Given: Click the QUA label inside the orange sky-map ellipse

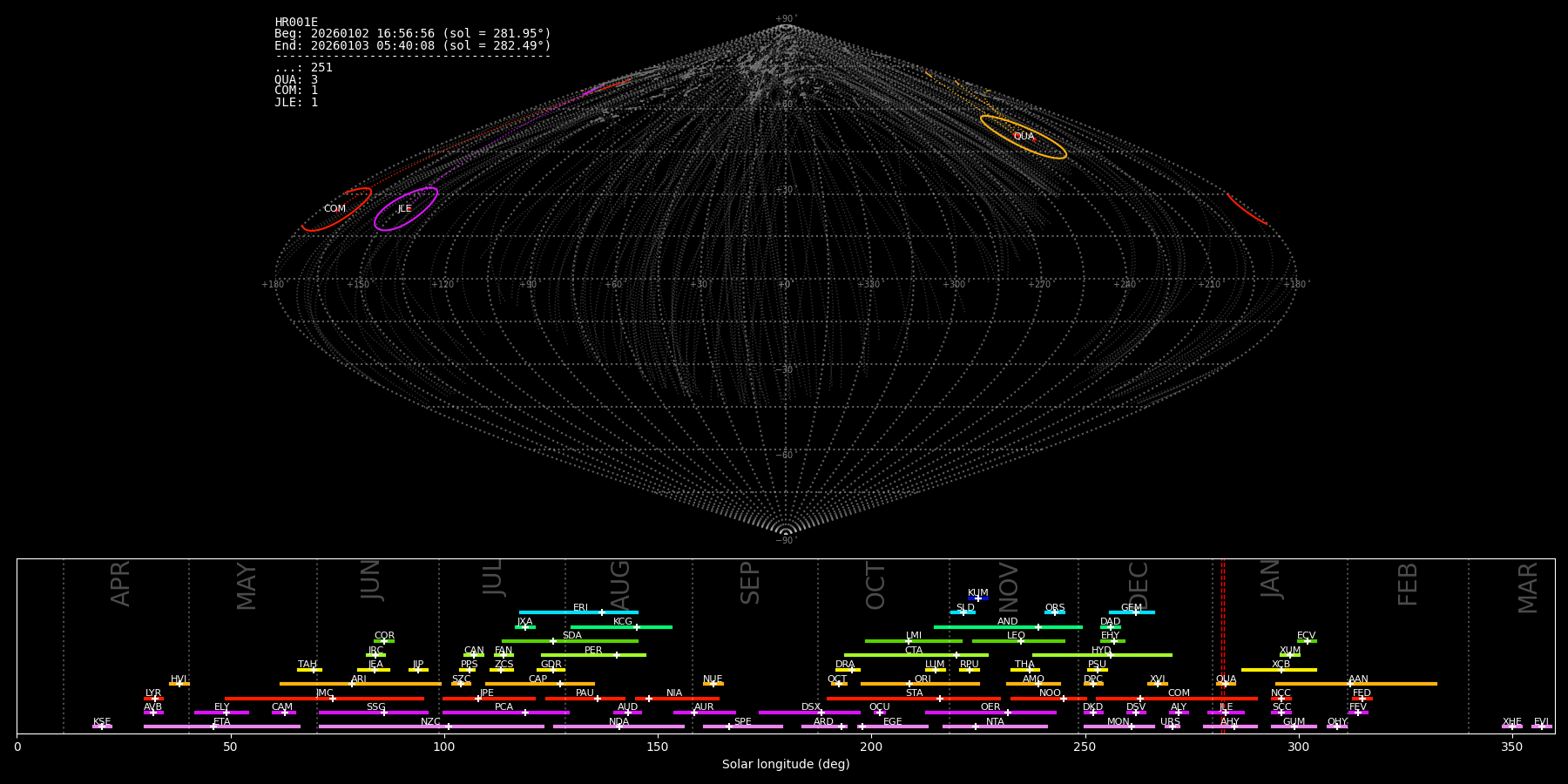Looking at the screenshot, I should point(1024,136).
